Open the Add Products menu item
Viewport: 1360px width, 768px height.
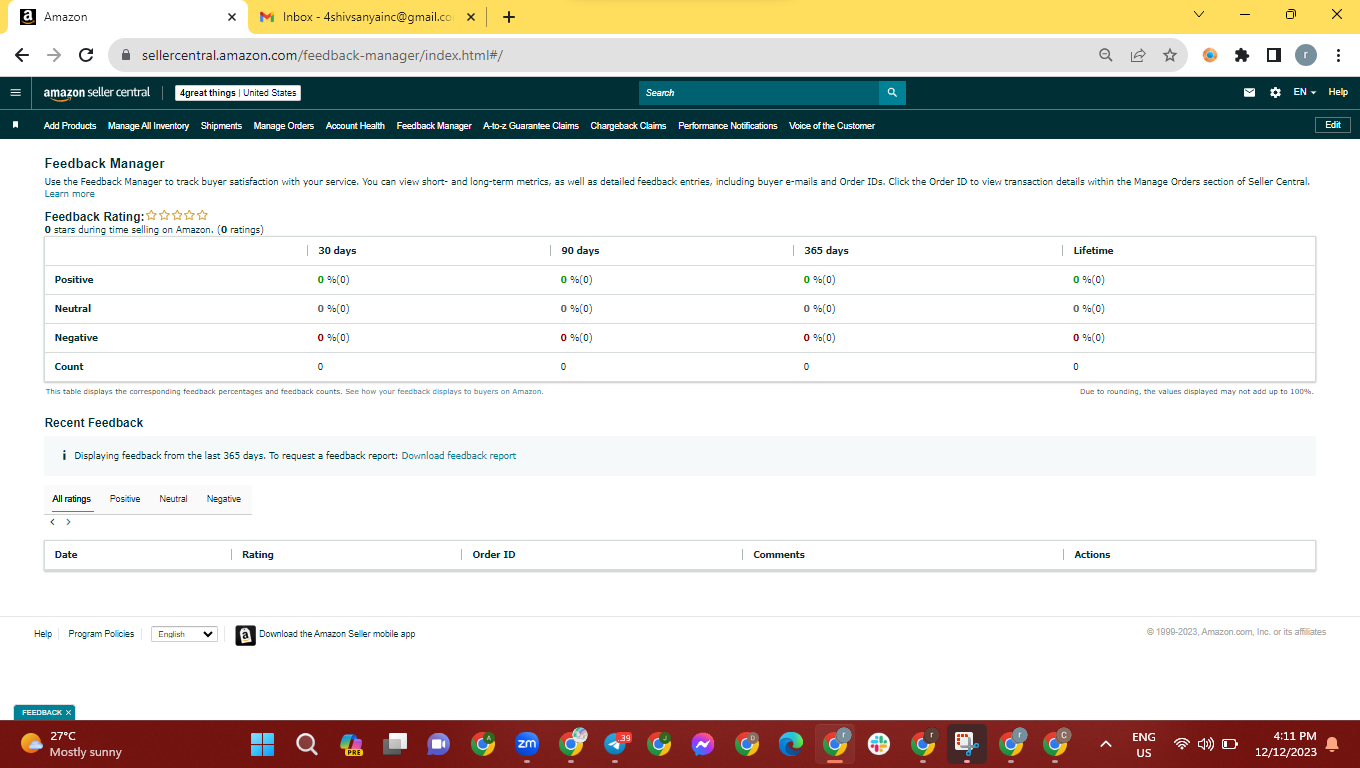click(x=70, y=126)
